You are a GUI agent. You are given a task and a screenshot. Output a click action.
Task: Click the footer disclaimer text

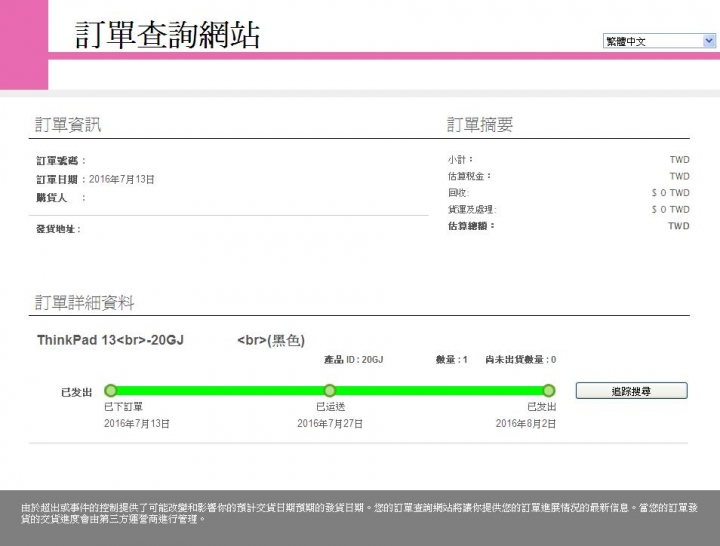[360, 513]
